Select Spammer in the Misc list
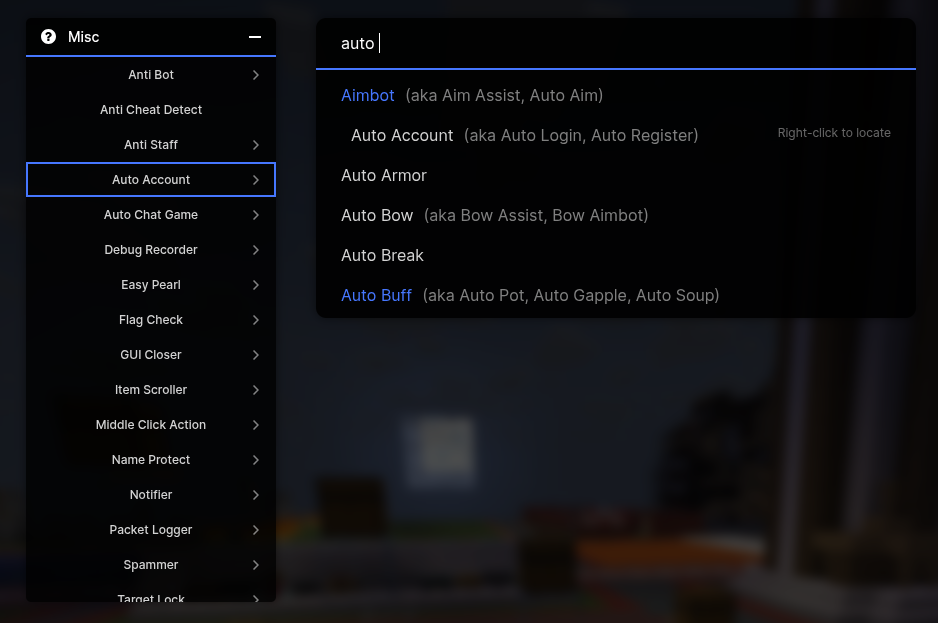The width and height of the screenshot is (938, 623). click(x=151, y=565)
